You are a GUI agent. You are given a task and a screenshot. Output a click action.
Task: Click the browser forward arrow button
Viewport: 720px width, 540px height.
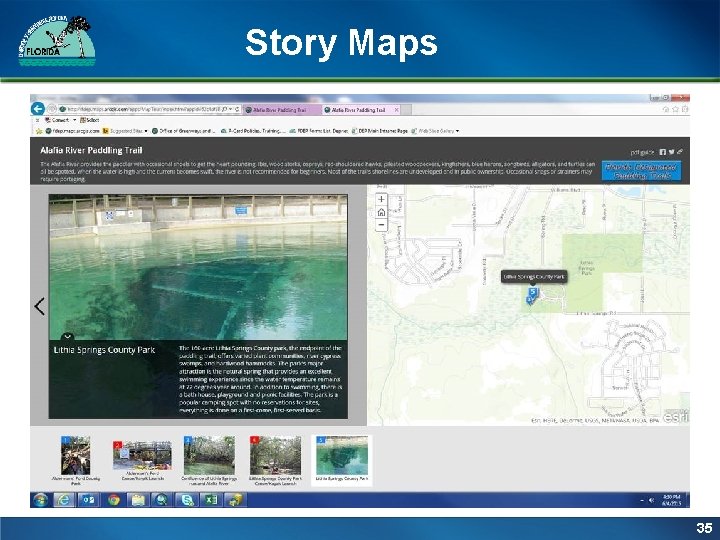51,109
